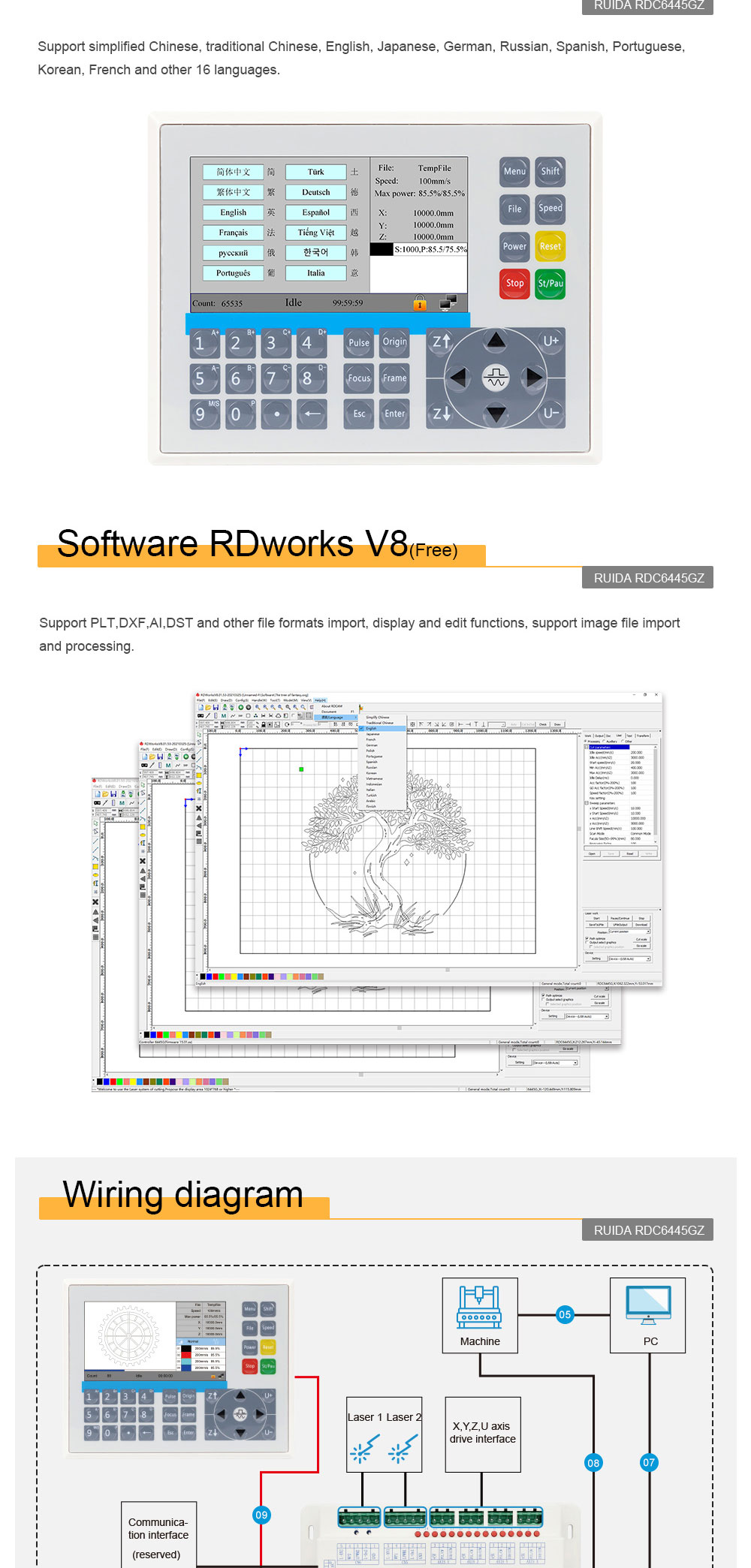Hit the red Stop key on large controller

[514, 284]
